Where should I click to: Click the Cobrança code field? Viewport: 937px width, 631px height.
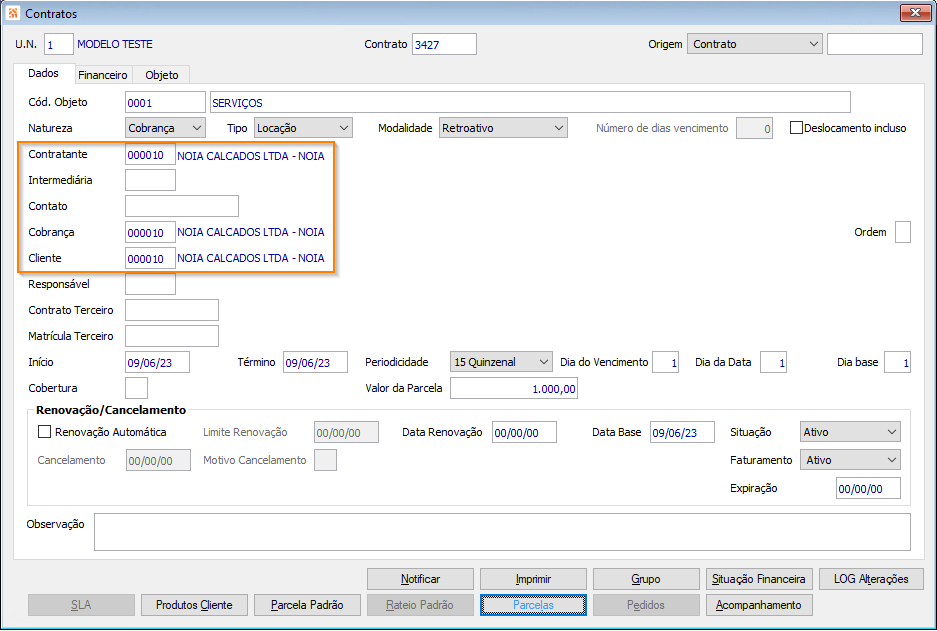[x=150, y=232]
